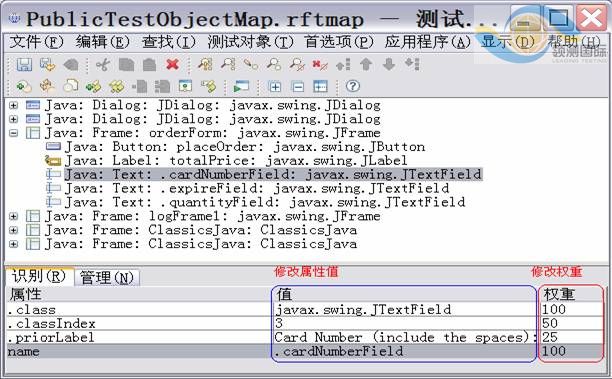Click the green play run application icon
612x379 pixels.
pyautogui.click(x=241, y=86)
